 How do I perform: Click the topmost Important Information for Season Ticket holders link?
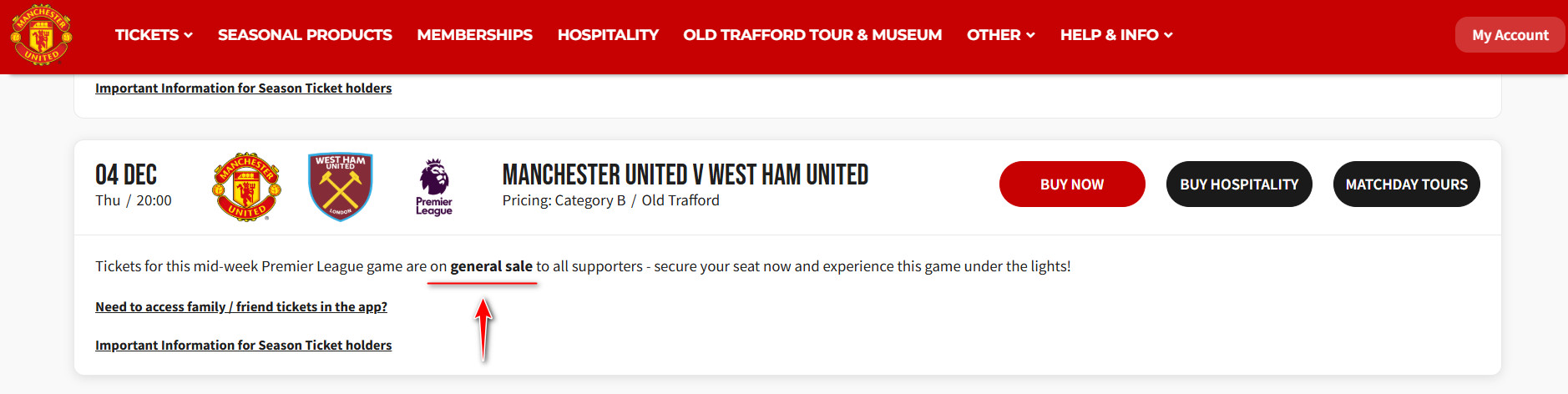[243, 88]
